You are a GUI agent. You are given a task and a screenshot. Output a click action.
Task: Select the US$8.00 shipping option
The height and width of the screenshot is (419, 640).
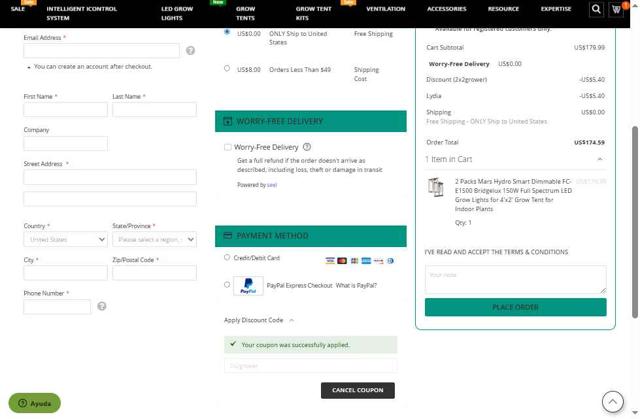click(227, 69)
